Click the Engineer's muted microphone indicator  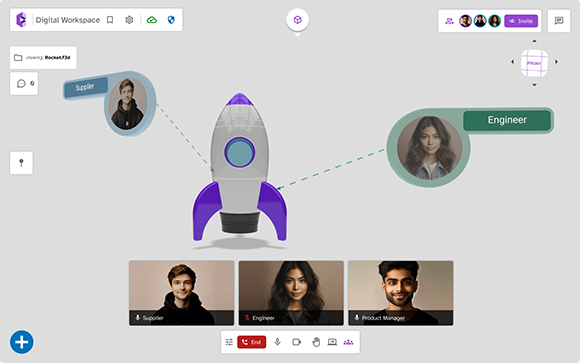tap(247, 318)
